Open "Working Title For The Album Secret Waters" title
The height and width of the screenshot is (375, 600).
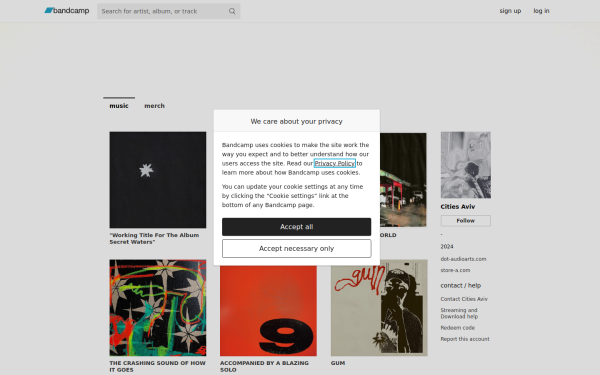[154, 238]
